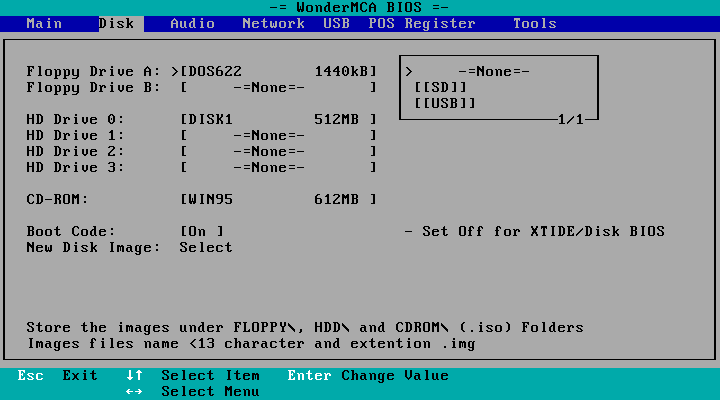Click the 'Store the images under' help line

coord(305,327)
